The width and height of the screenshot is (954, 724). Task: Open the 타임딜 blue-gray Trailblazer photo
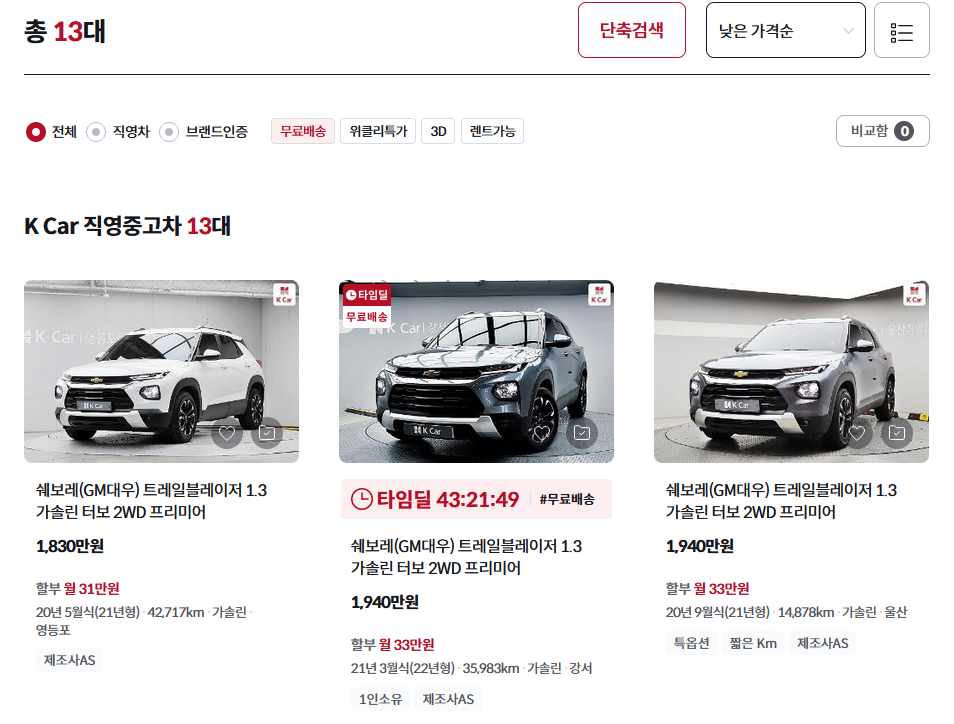(x=476, y=371)
